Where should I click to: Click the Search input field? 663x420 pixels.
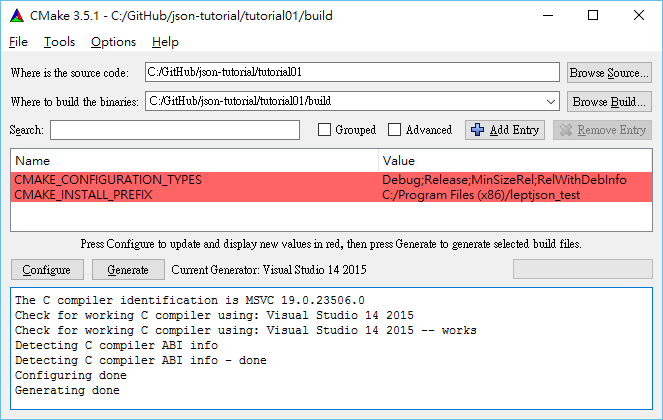coord(175,130)
